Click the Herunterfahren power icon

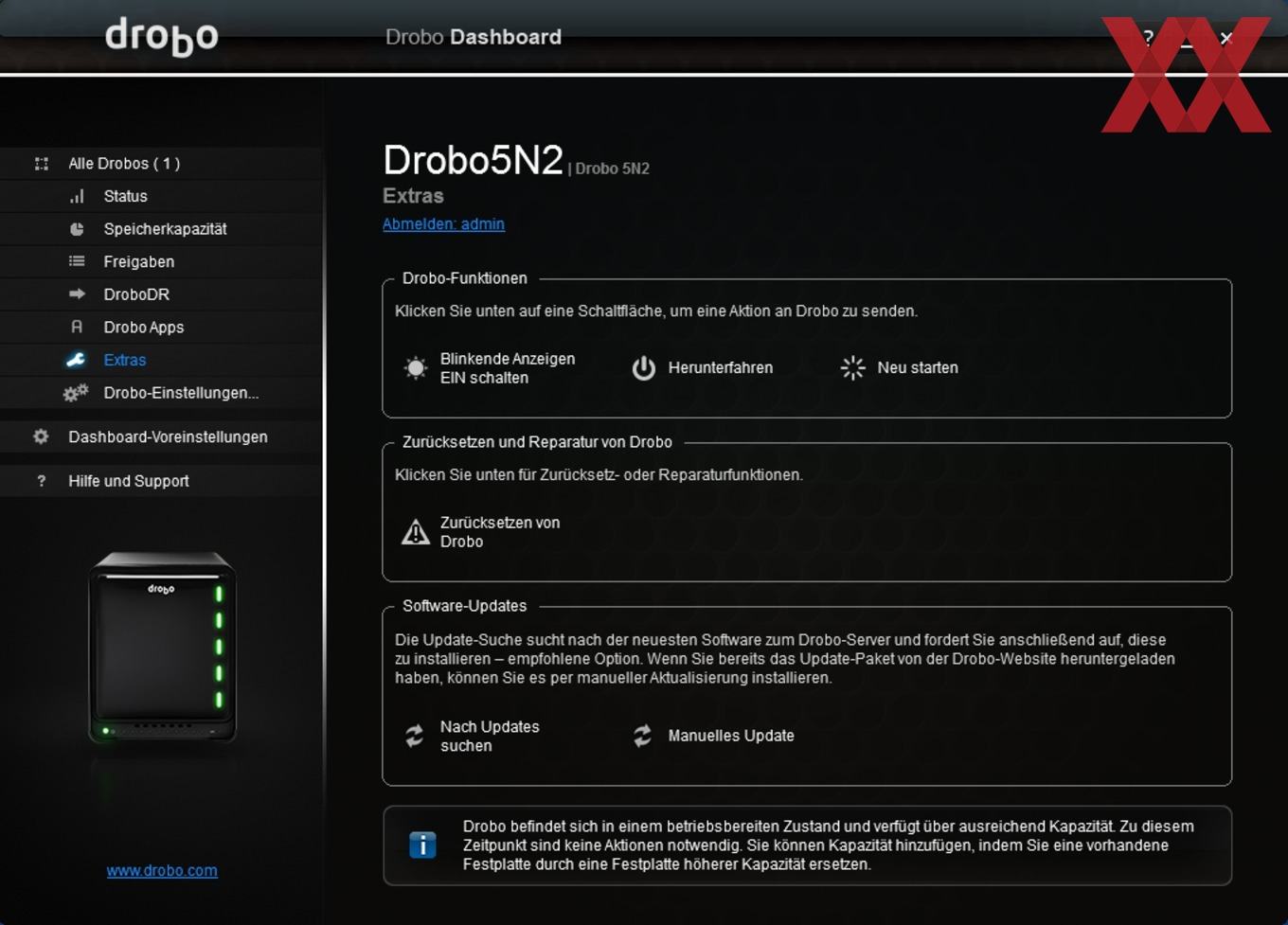(644, 368)
